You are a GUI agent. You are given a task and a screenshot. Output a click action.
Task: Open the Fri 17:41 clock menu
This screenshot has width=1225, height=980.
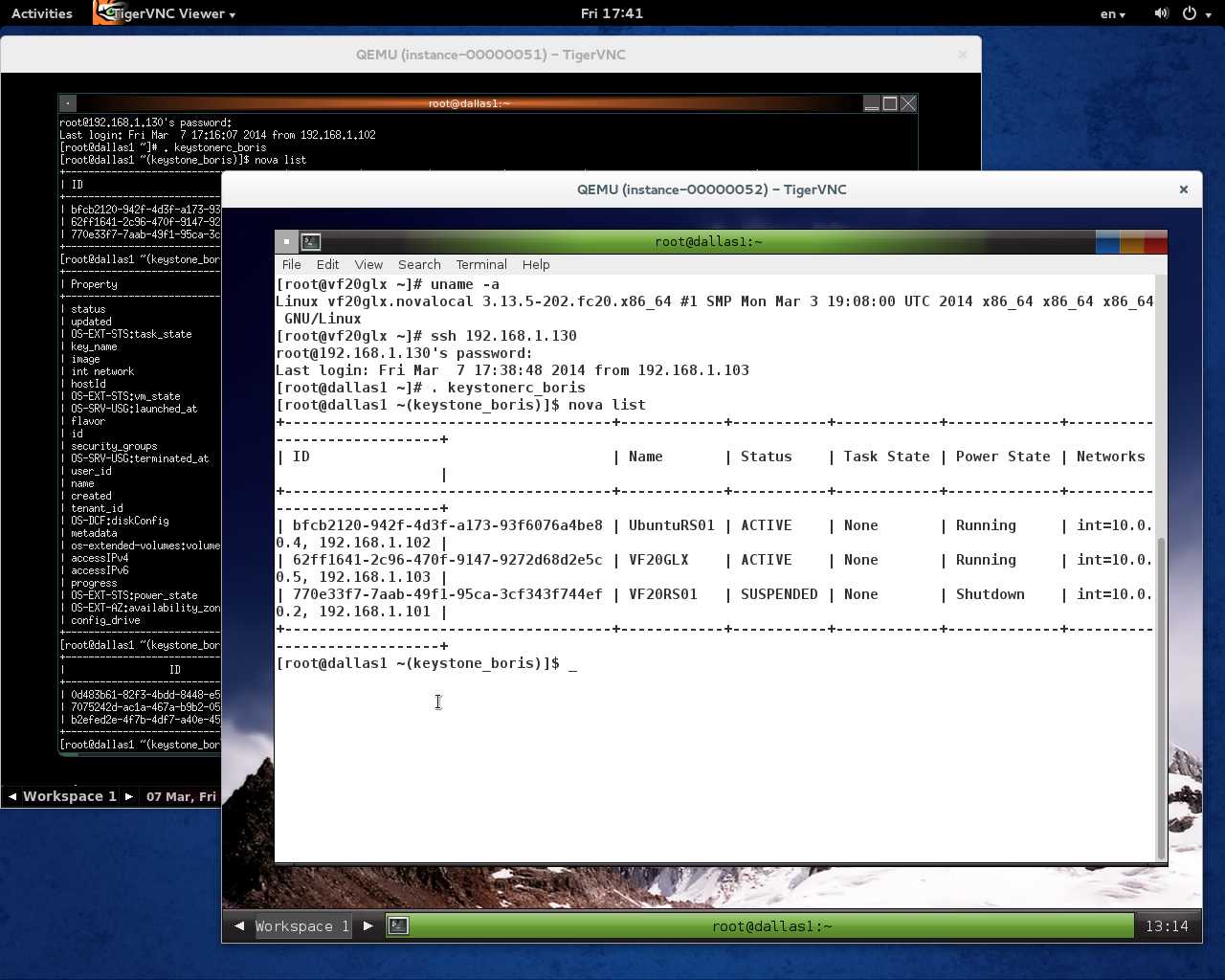(612, 13)
